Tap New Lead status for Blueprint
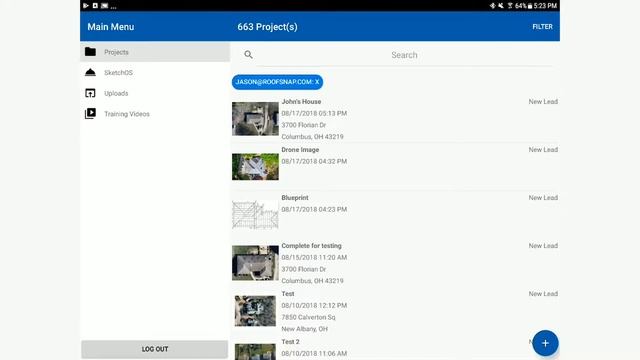The image size is (640, 360). 543,198
